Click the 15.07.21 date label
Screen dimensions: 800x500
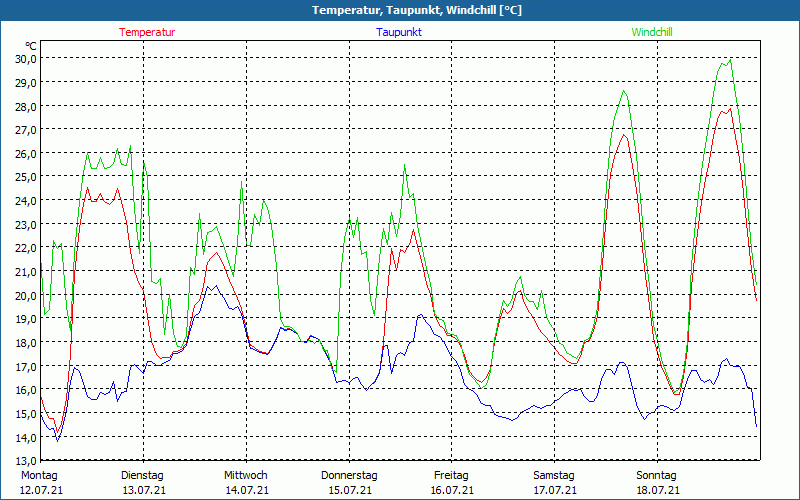coord(350,490)
